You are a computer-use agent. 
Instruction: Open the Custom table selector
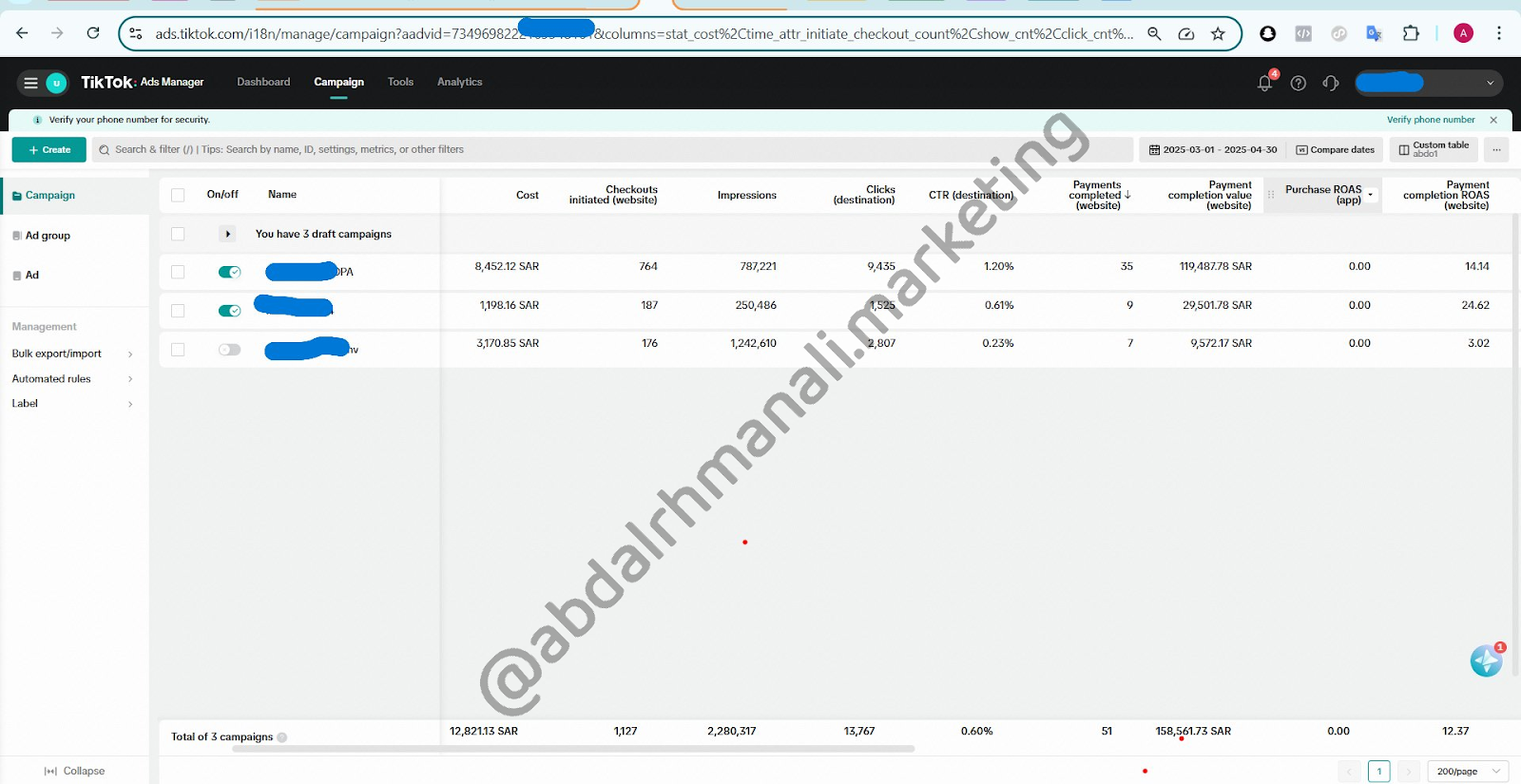(x=1434, y=149)
